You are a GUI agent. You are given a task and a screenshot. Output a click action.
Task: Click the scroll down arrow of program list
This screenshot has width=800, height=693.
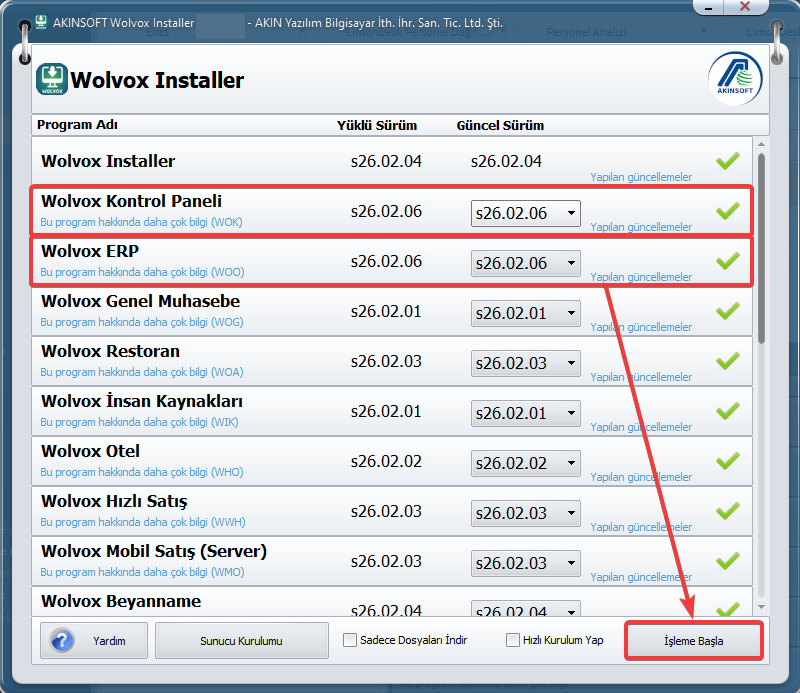tap(762, 607)
